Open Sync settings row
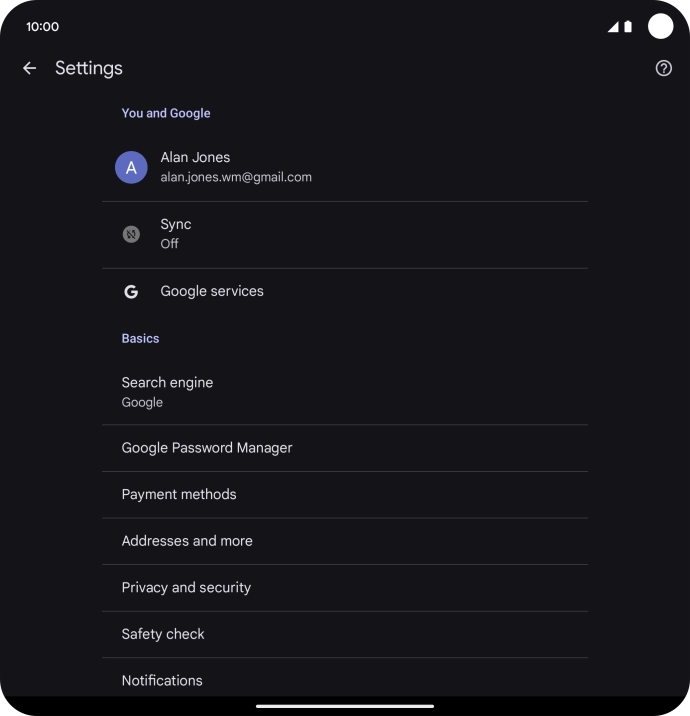This screenshot has height=716, width=690. tap(345, 235)
